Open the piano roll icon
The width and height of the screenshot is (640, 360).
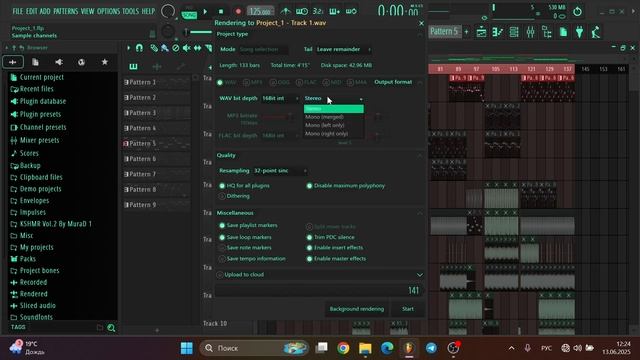click(x=498, y=32)
